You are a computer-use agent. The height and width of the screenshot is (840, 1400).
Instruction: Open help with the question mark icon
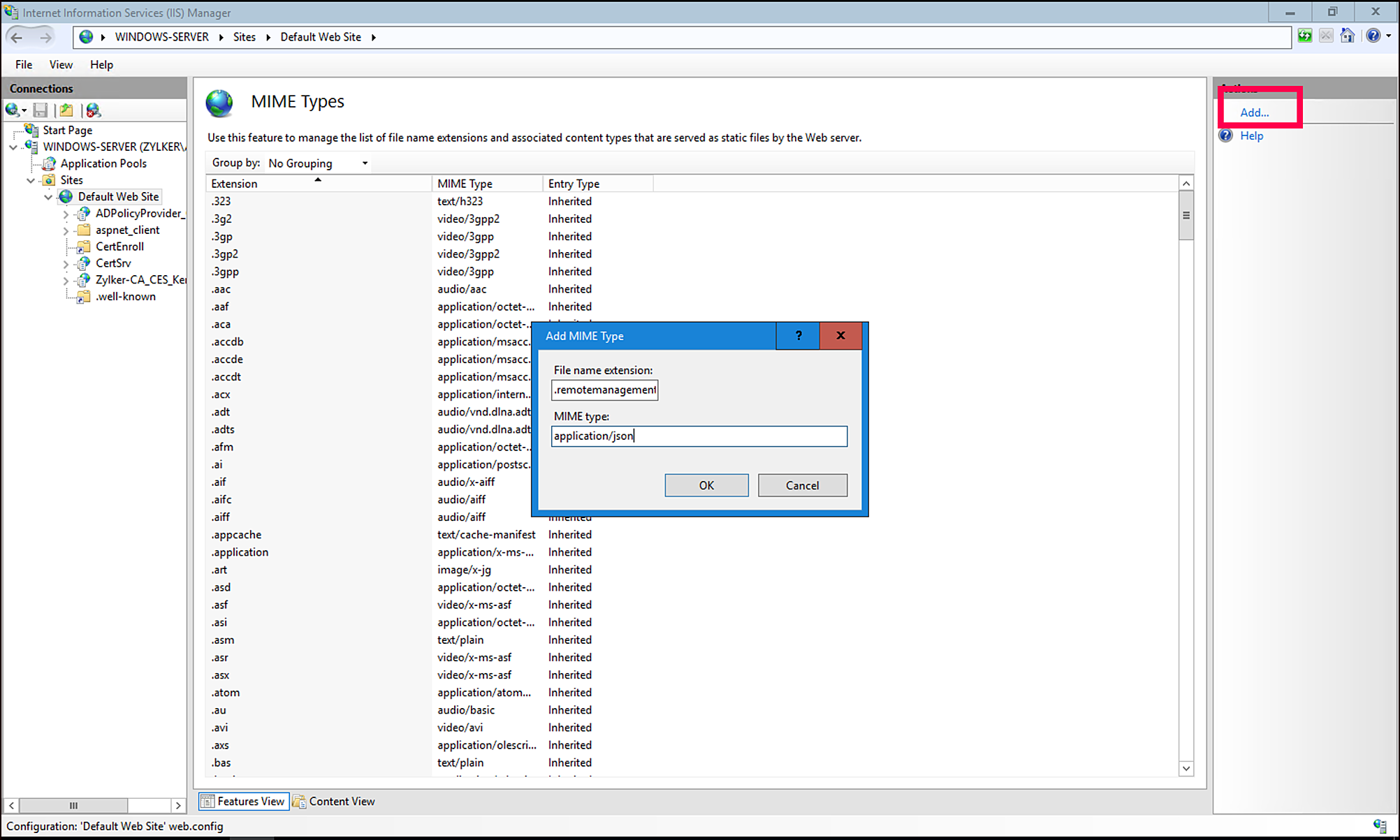[1373, 36]
